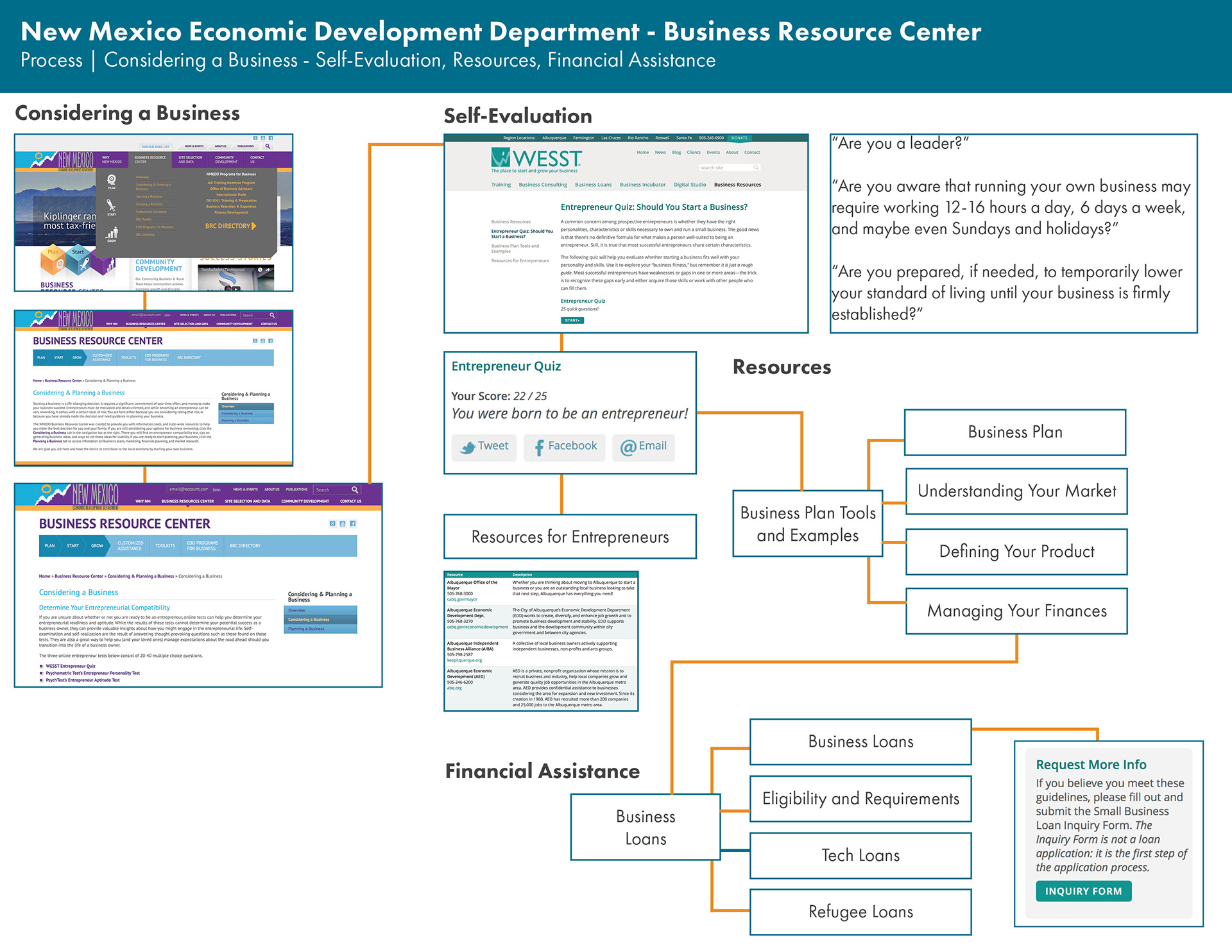Click Facebook icon in bottom Business Resource Center page
Viewport: 1232px width, 952px height.
click(353, 523)
